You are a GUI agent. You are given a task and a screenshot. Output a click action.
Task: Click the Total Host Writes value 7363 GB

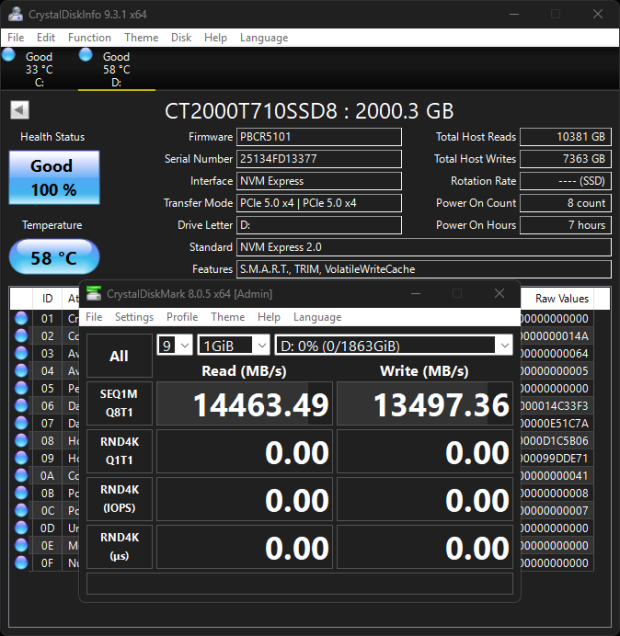pos(566,159)
